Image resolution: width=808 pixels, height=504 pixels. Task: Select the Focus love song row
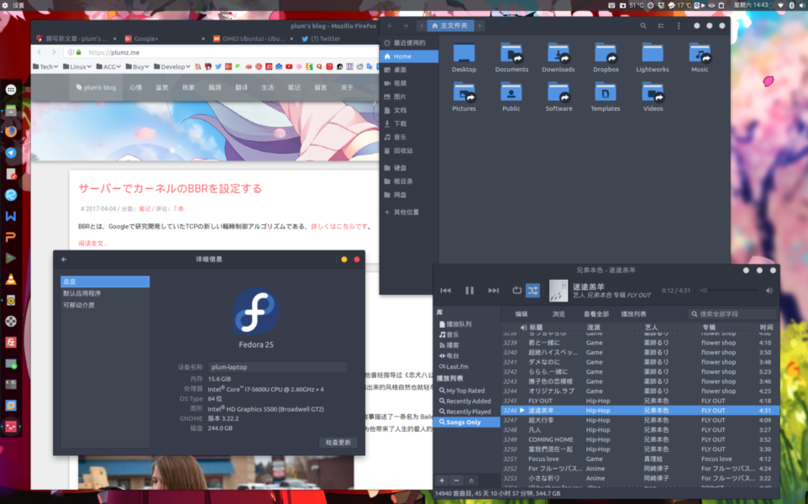(639, 459)
